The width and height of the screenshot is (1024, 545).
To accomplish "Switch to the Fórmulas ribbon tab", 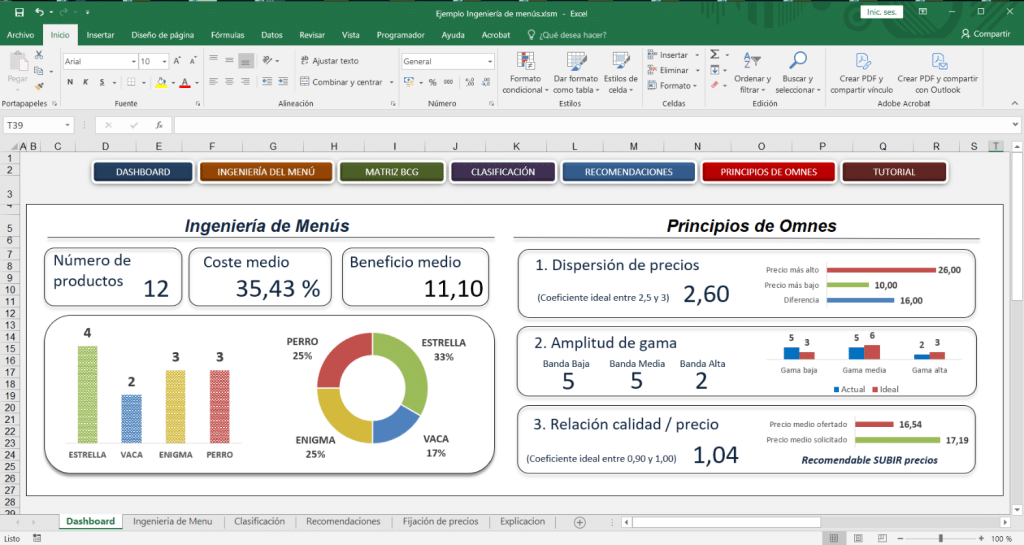I will pyautogui.click(x=227, y=35).
